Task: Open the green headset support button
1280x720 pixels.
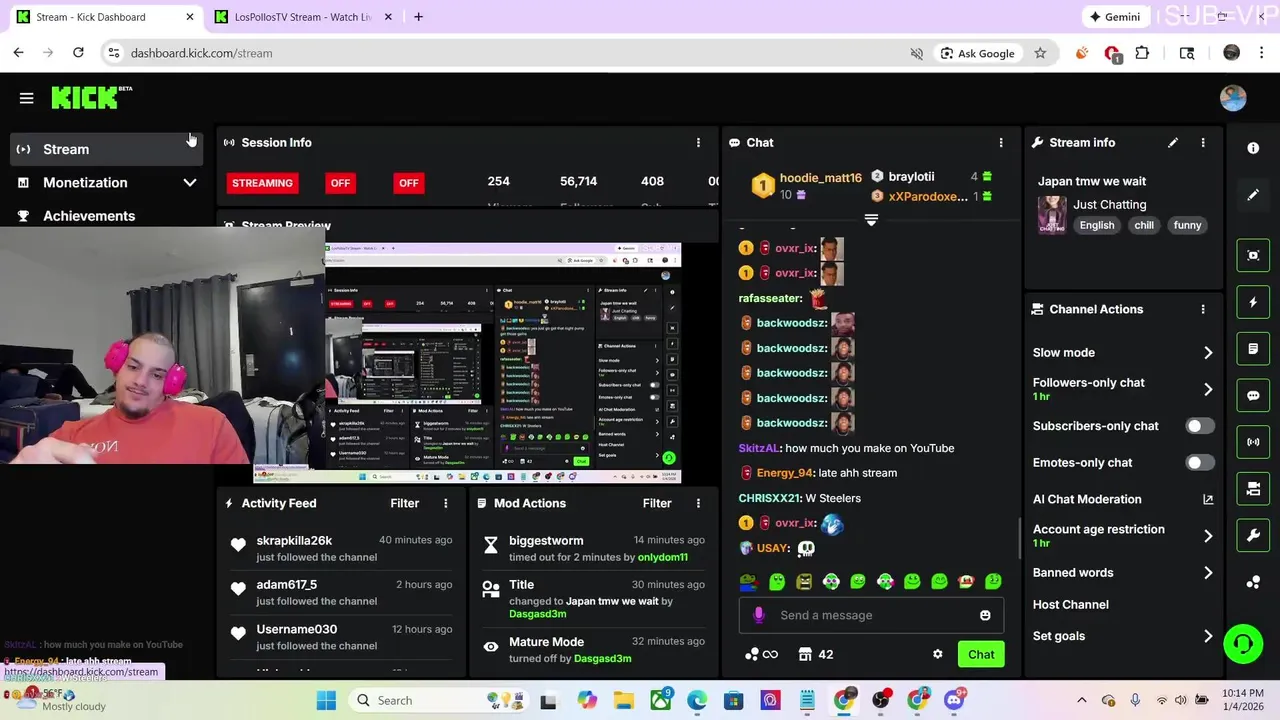Action: pyautogui.click(x=1243, y=643)
